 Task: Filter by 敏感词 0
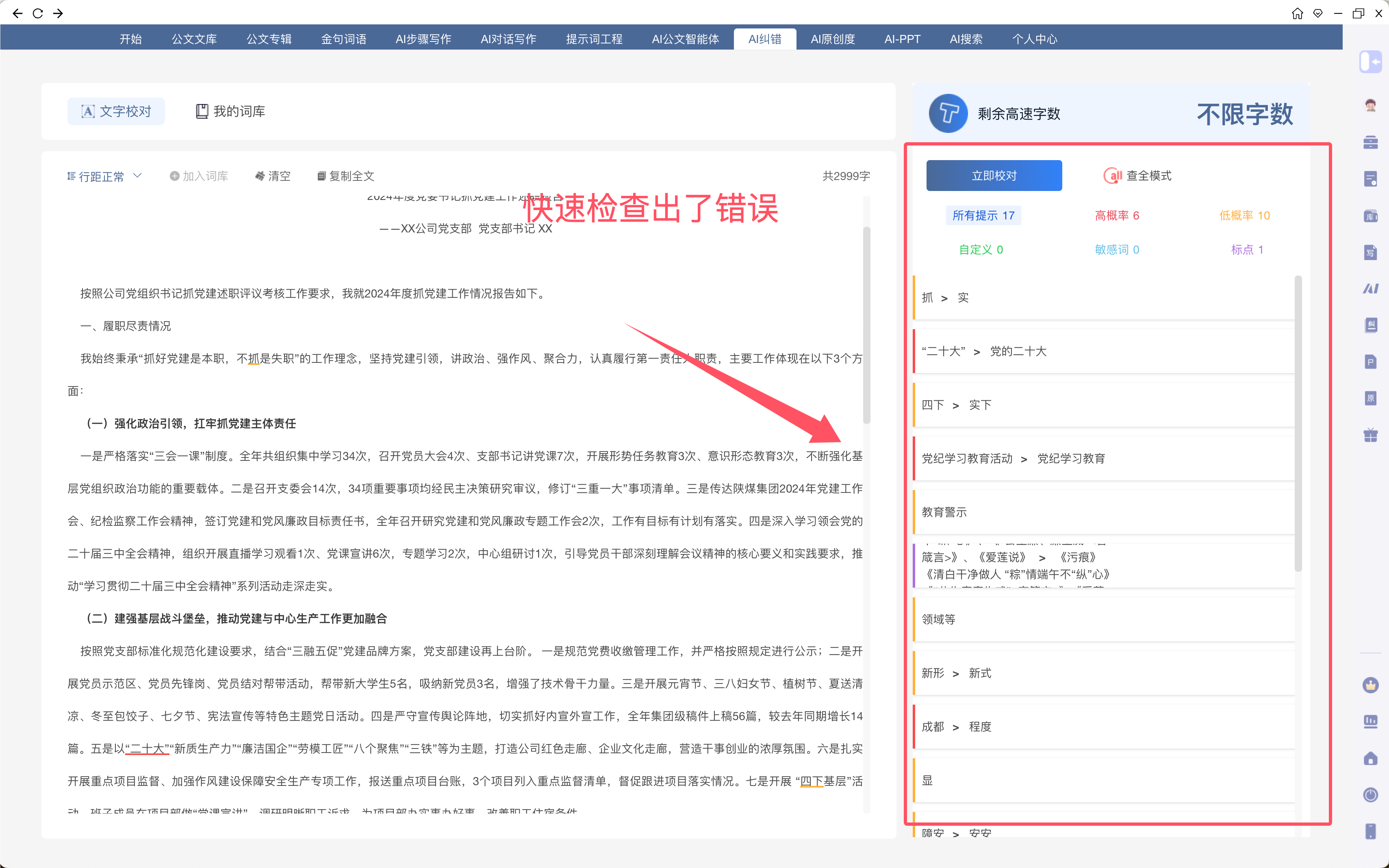[x=1117, y=250]
